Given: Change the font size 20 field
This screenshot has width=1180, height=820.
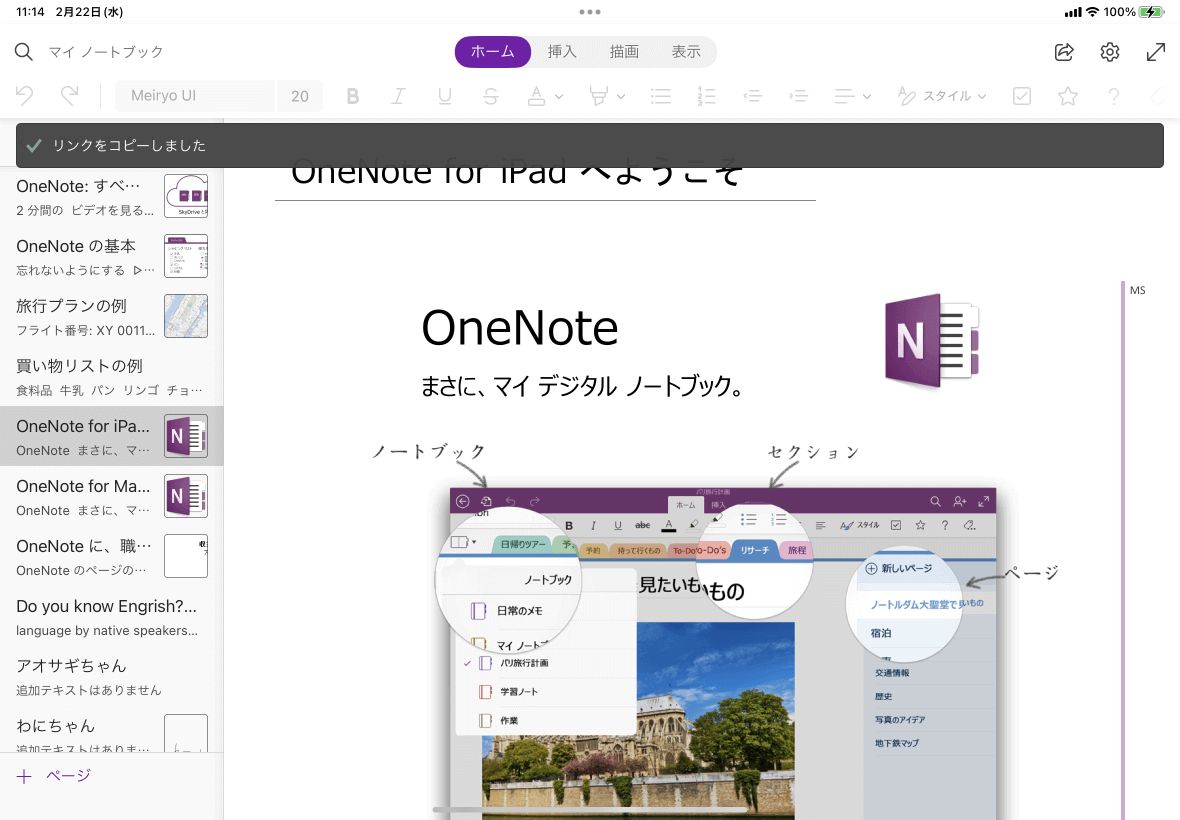Looking at the screenshot, I should [x=300, y=96].
